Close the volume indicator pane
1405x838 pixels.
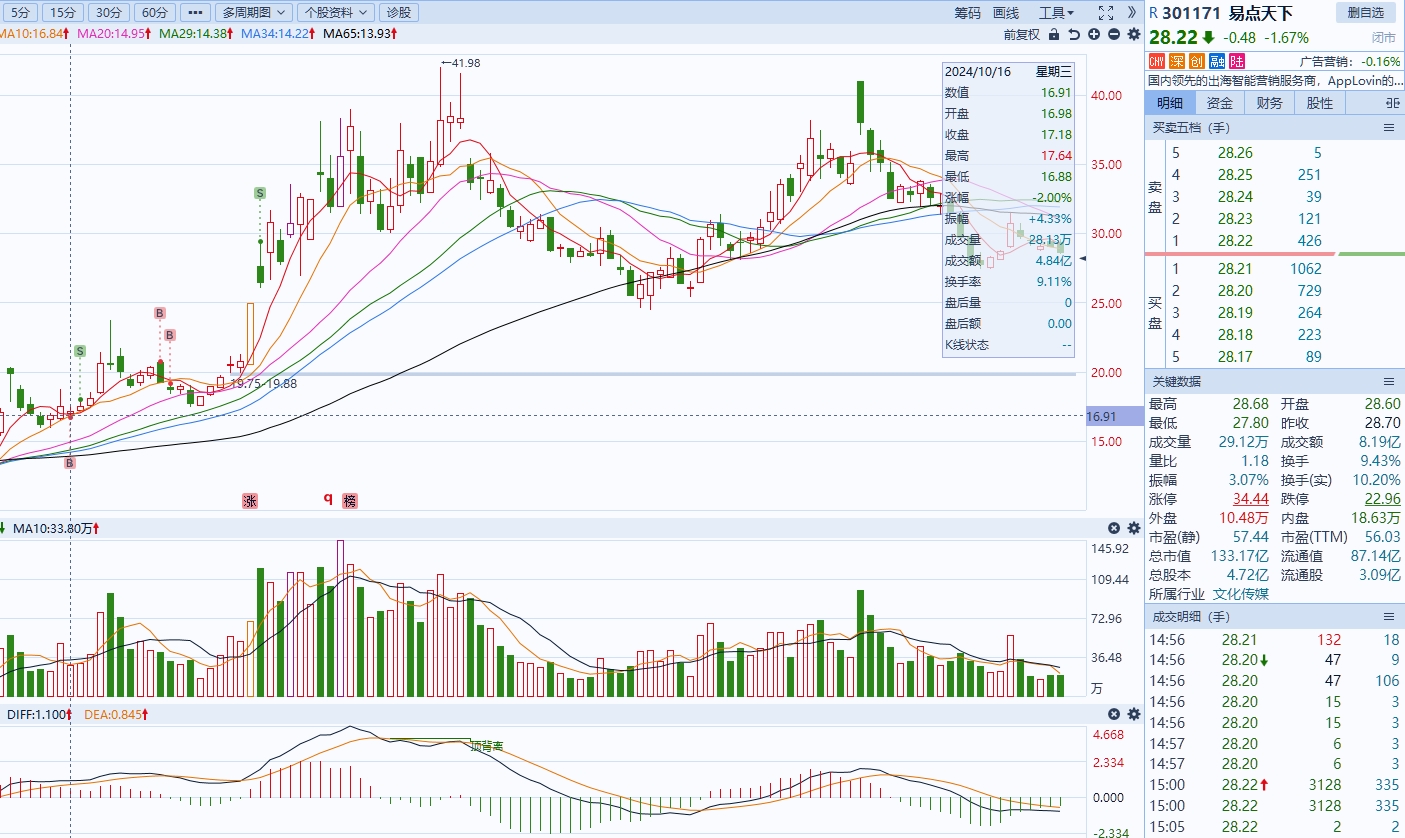1114,528
